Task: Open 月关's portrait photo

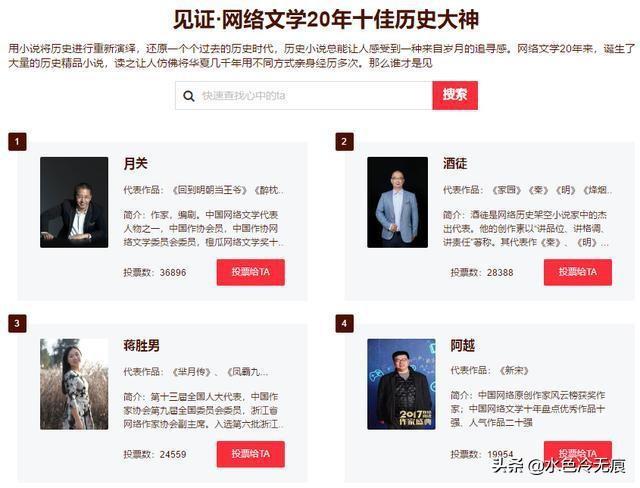Action: [x=74, y=202]
